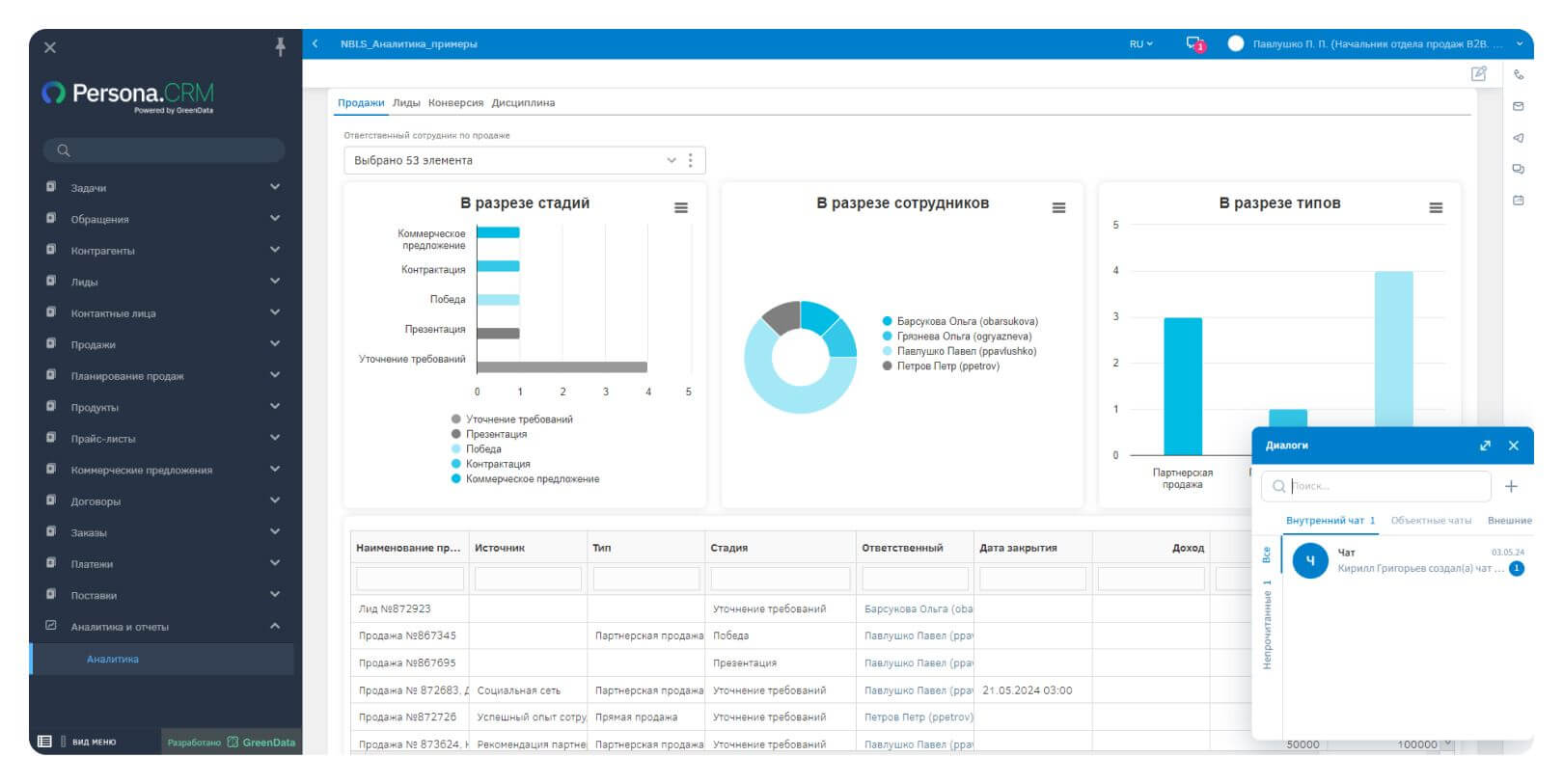Click the Задачи sidebar icon

tap(51, 187)
